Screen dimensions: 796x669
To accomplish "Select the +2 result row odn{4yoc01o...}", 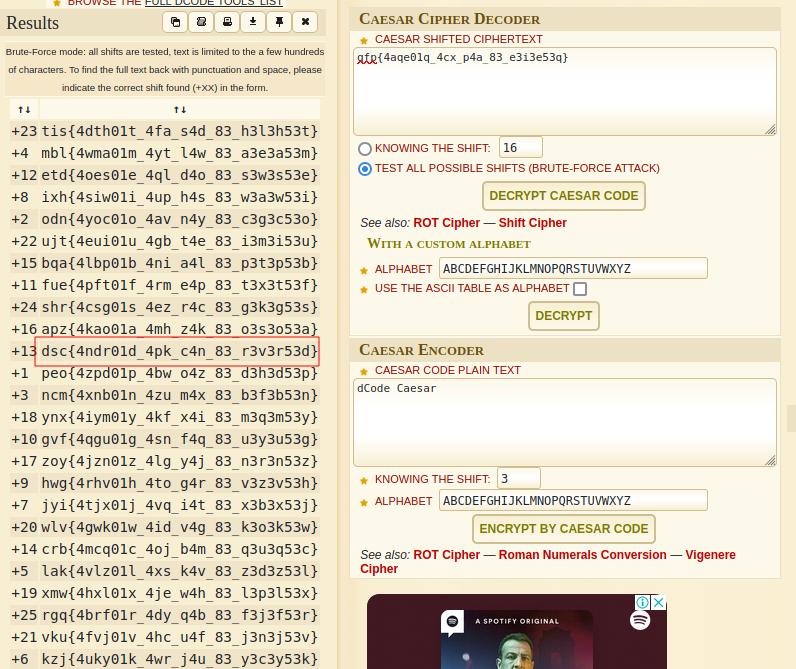I will pos(164,219).
